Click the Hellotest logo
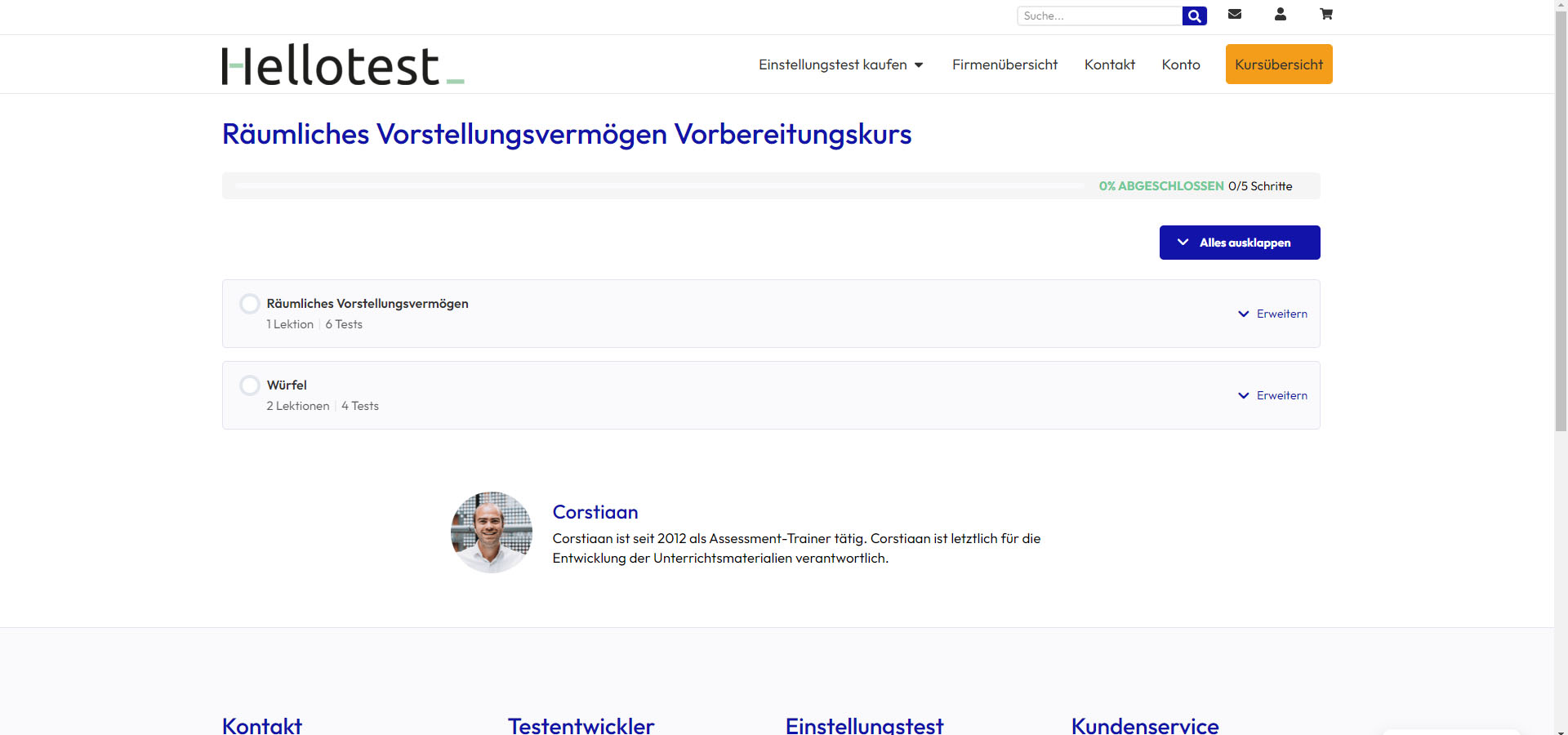The height and width of the screenshot is (735, 1568). coord(343,65)
